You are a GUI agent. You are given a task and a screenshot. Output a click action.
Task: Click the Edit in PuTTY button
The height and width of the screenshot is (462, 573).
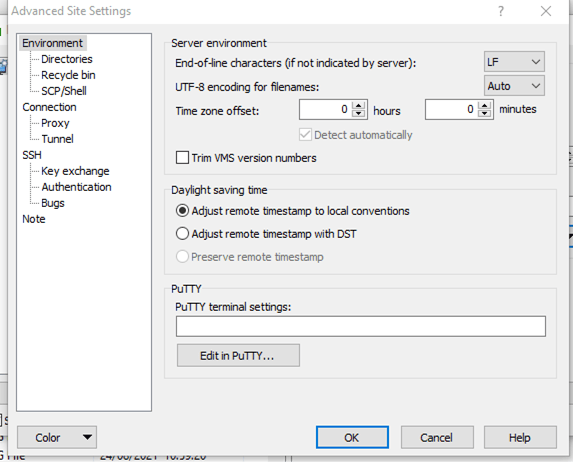pos(238,355)
